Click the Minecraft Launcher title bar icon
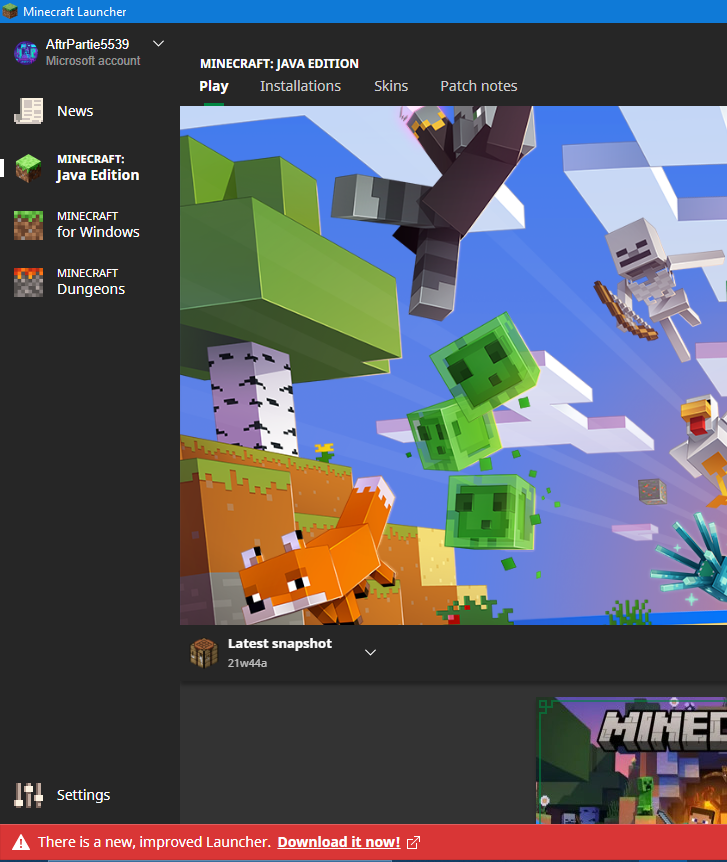727x862 pixels. [x=10, y=11]
